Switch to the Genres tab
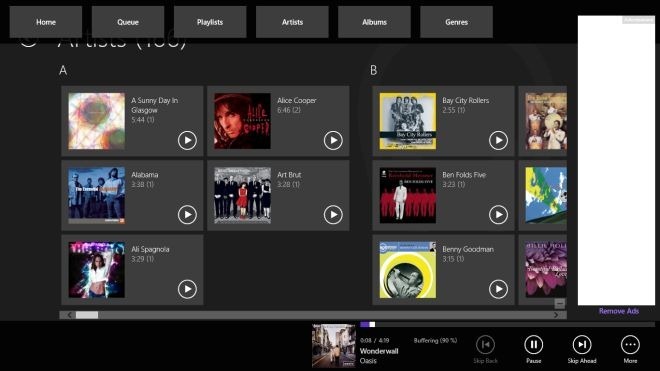 (456, 22)
